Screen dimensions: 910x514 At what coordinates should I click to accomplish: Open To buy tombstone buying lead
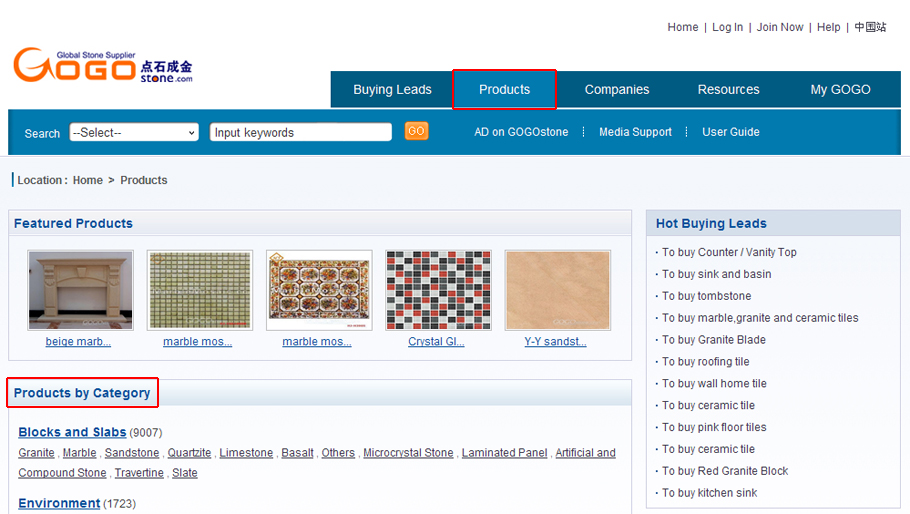coord(706,296)
